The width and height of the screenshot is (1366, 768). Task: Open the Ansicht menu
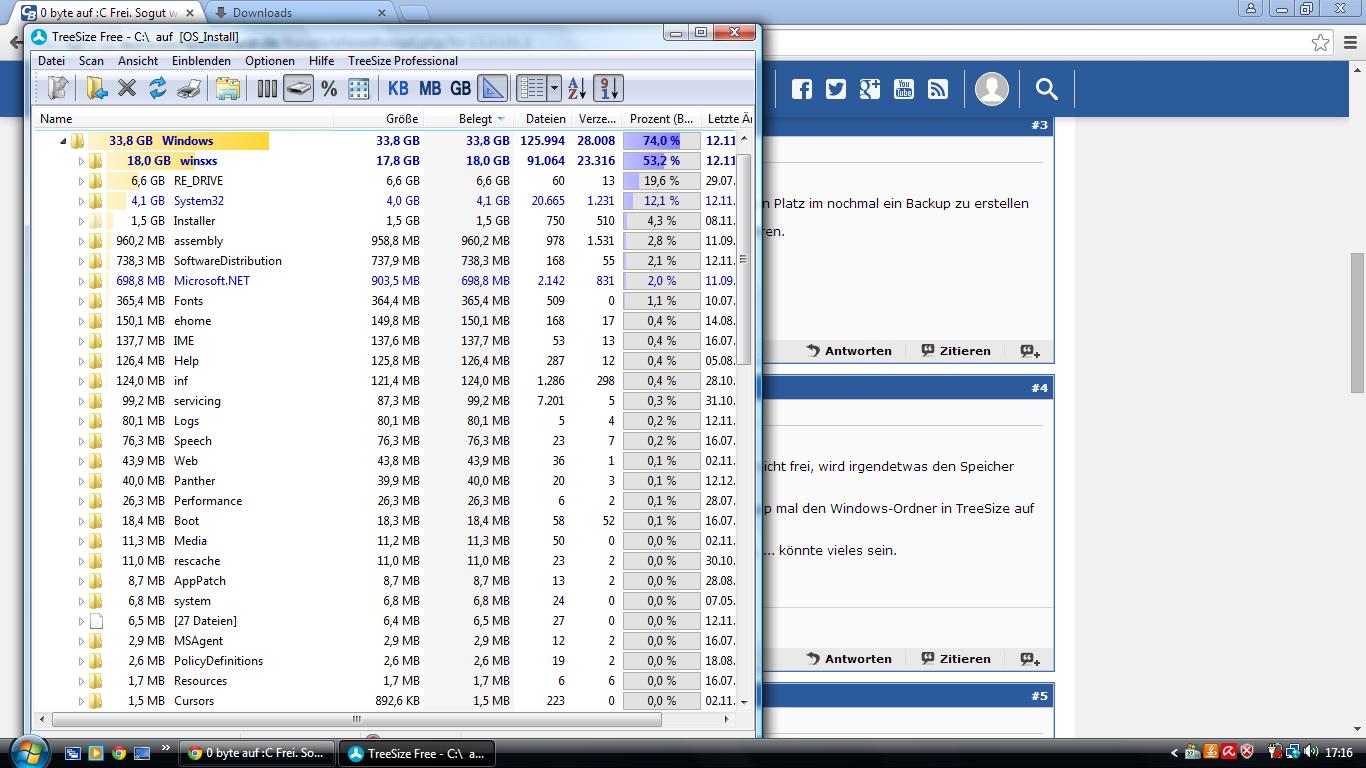pyautogui.click(x=138, y=61)
